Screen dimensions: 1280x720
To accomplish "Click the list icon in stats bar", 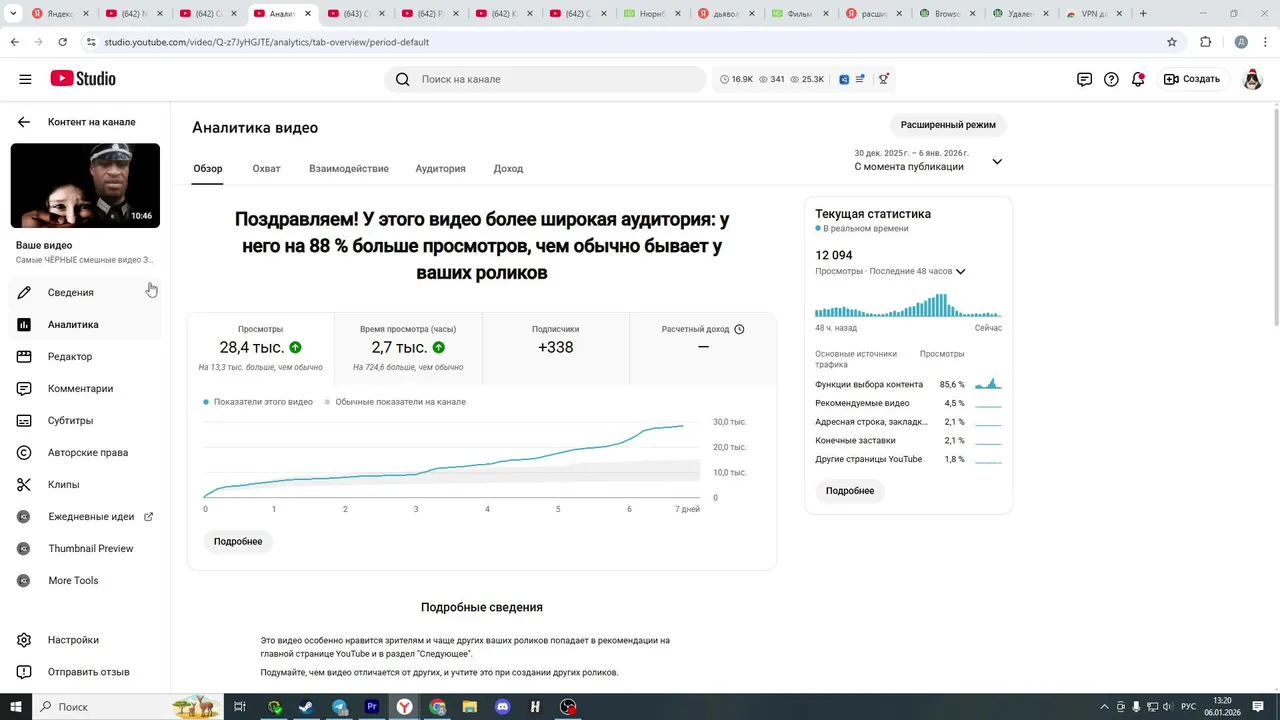I will pyautogui.click(x=860, y=79).
